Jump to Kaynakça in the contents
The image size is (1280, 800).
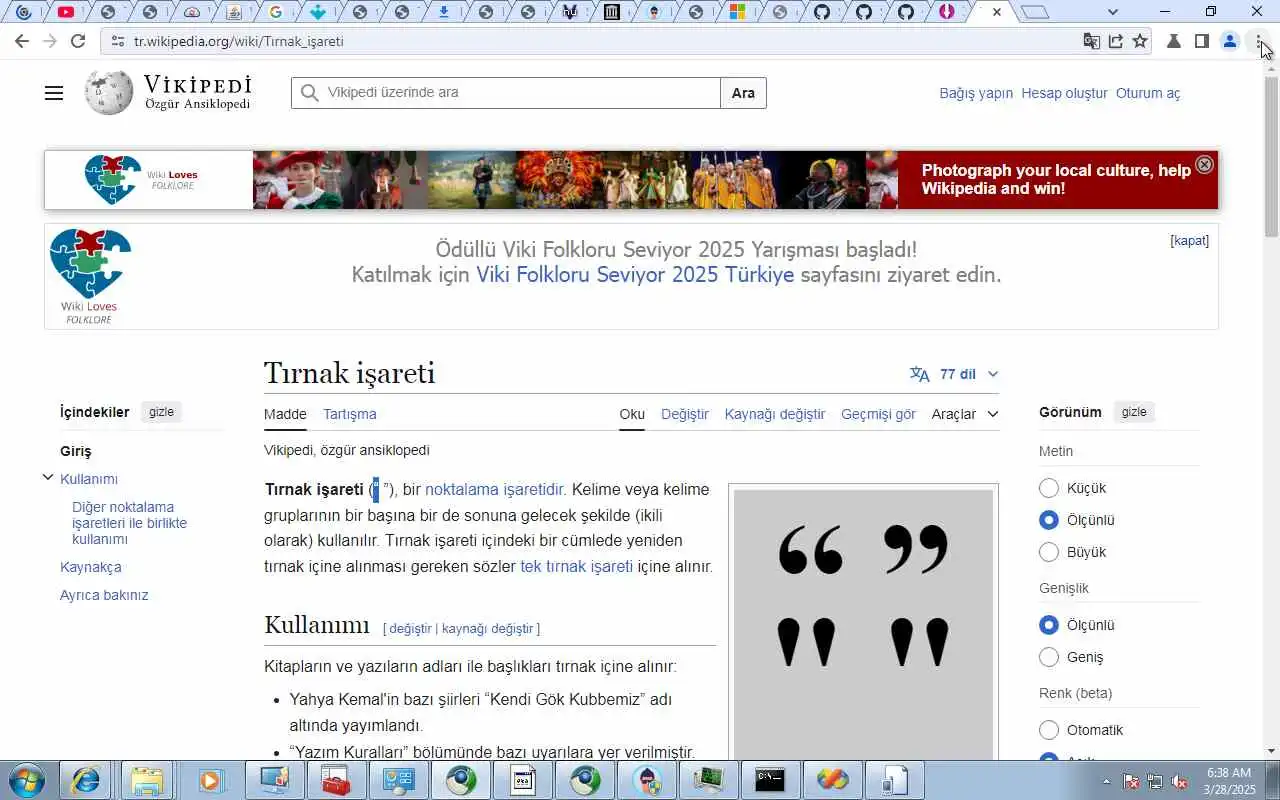tap(91, 567)
